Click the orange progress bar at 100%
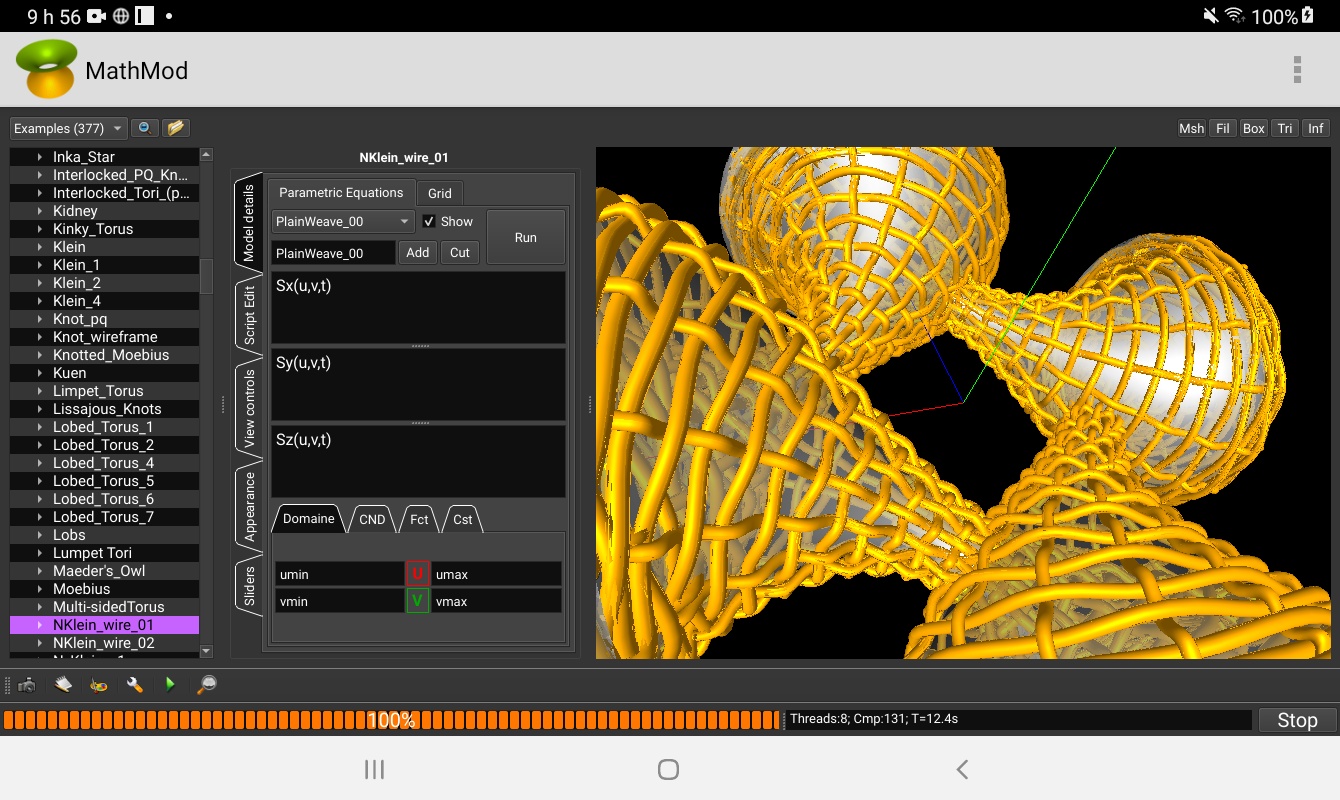The height and width of the screenshot is (800, 1340). coord(391,720)
